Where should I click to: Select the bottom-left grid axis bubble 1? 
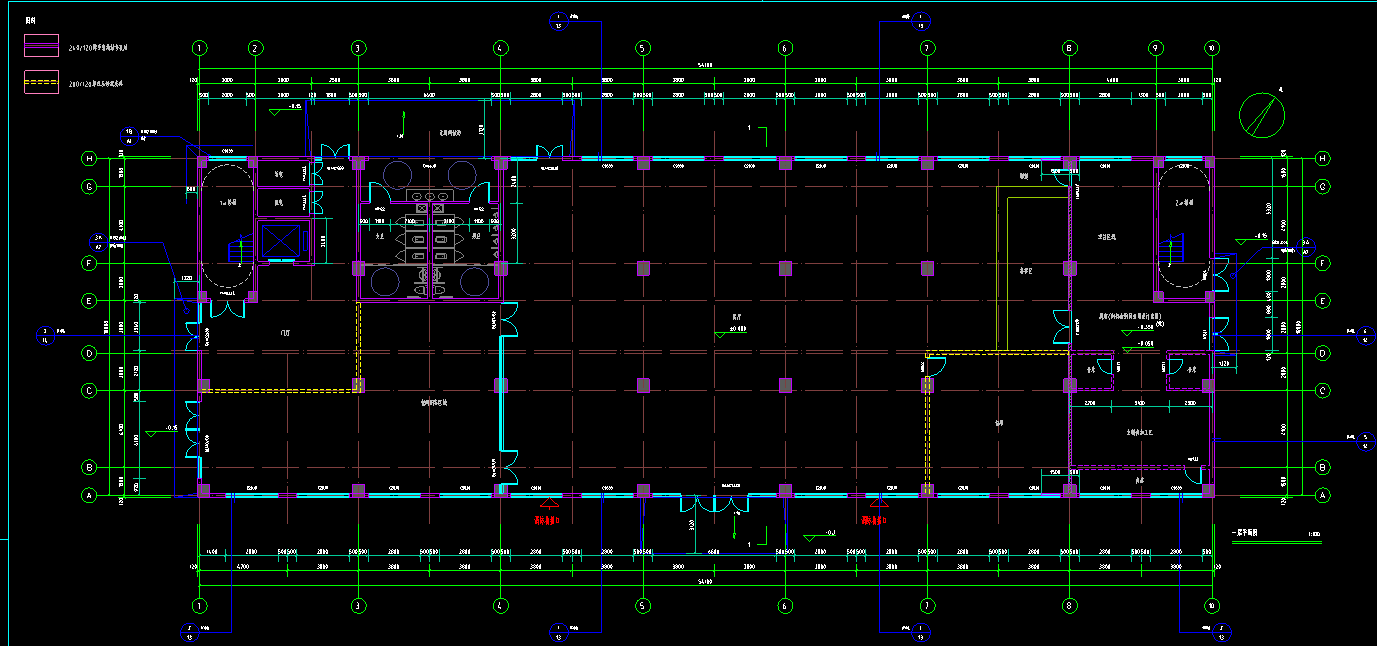[x=200, y=605]
